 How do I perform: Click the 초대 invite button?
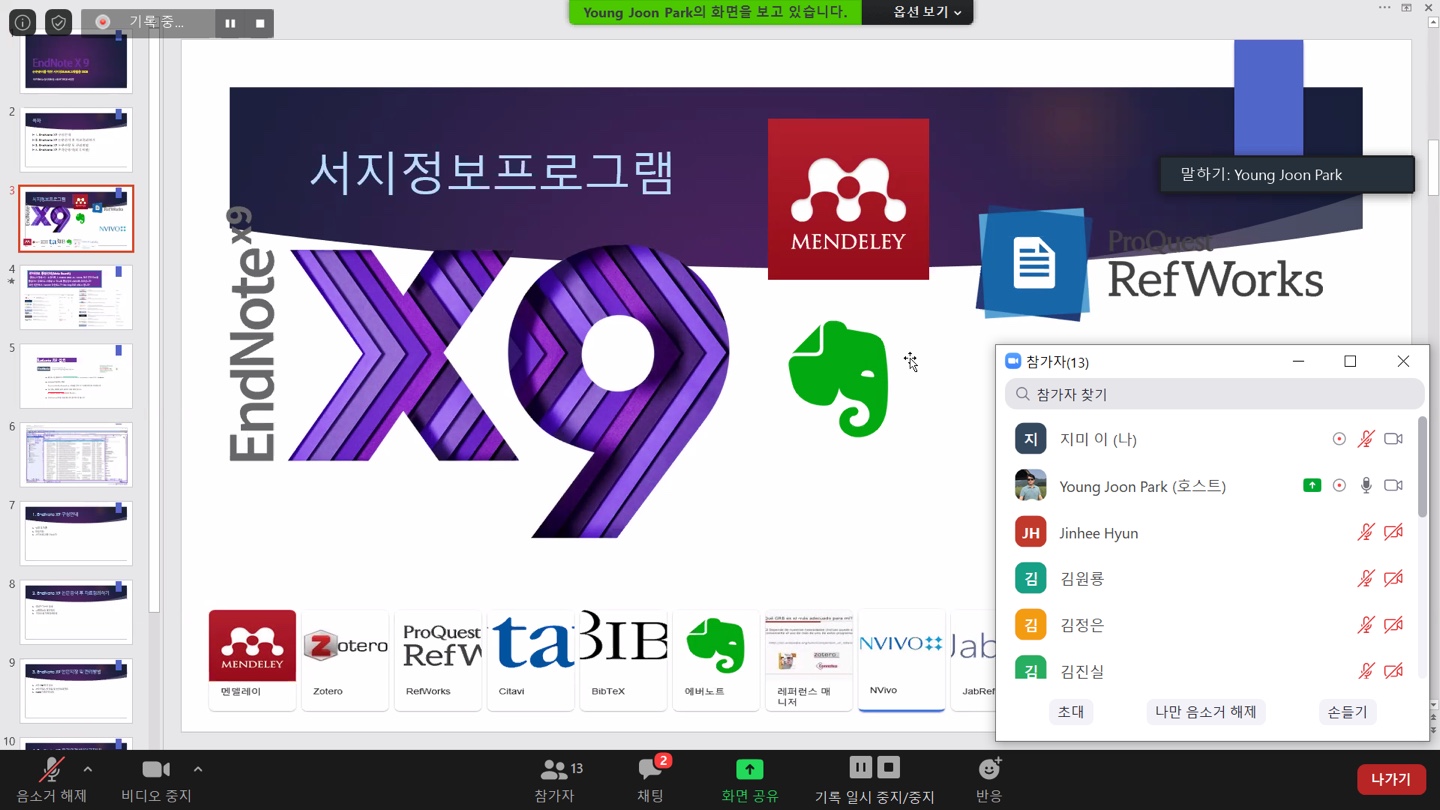coord(1070,712)
